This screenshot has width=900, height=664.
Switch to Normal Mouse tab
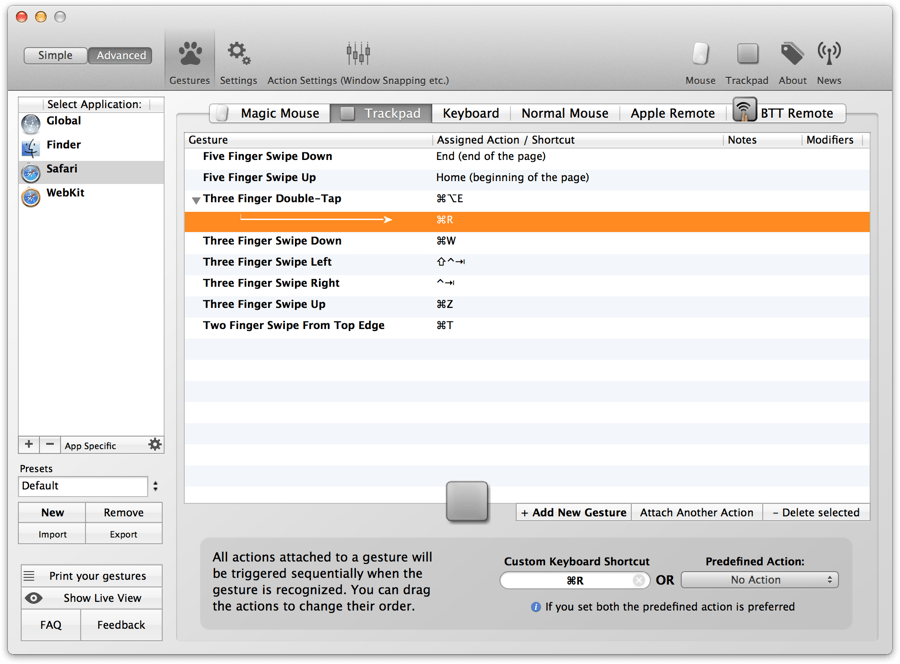565,113
